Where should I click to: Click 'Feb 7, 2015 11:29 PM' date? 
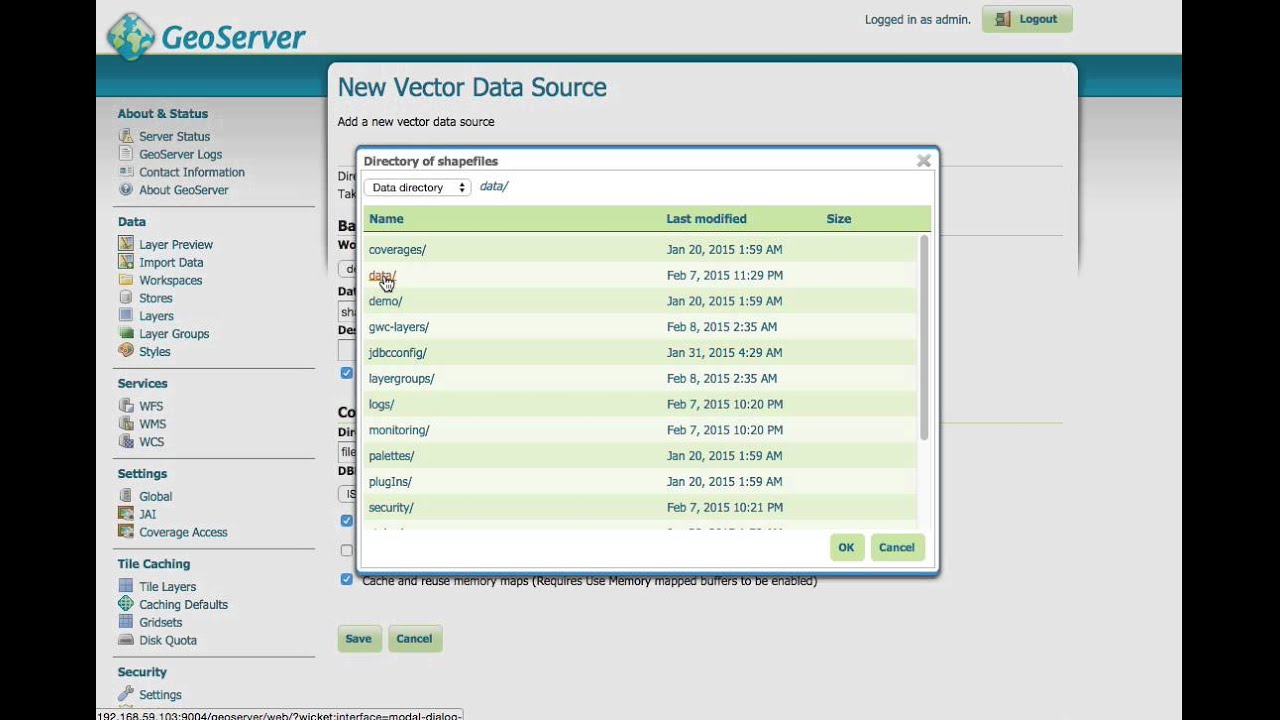[x=725, y=275]
